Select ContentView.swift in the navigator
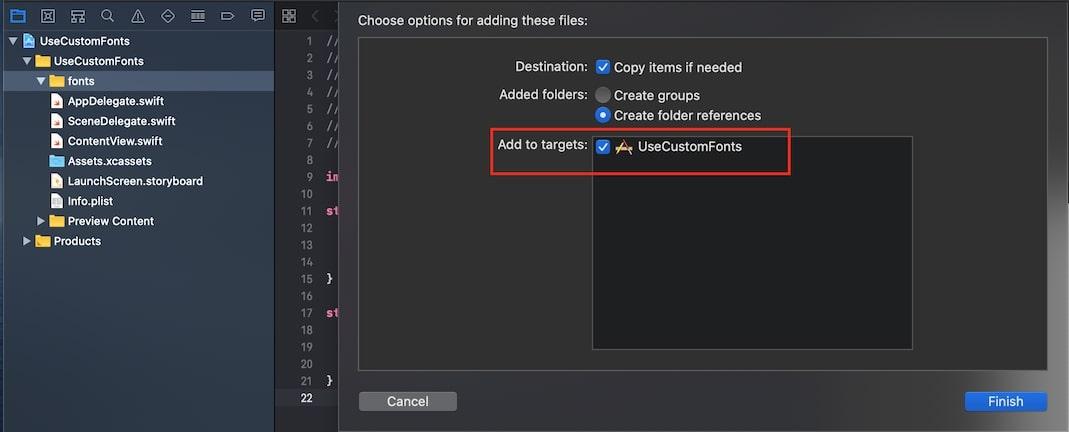1069x432 pixels. tap(114, 141)
